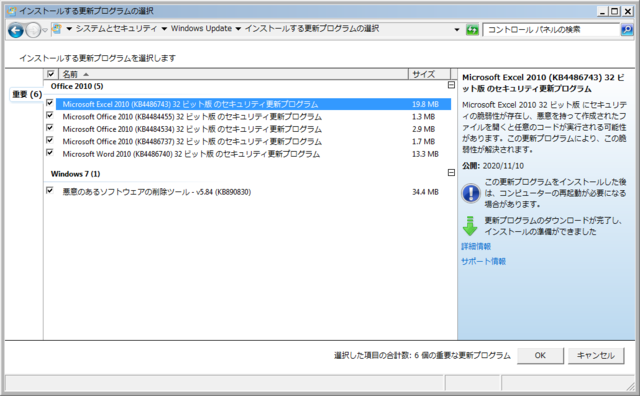
Task: Click the blue restart warning icon
Action: pyautogui.click(x=471, y=193)
